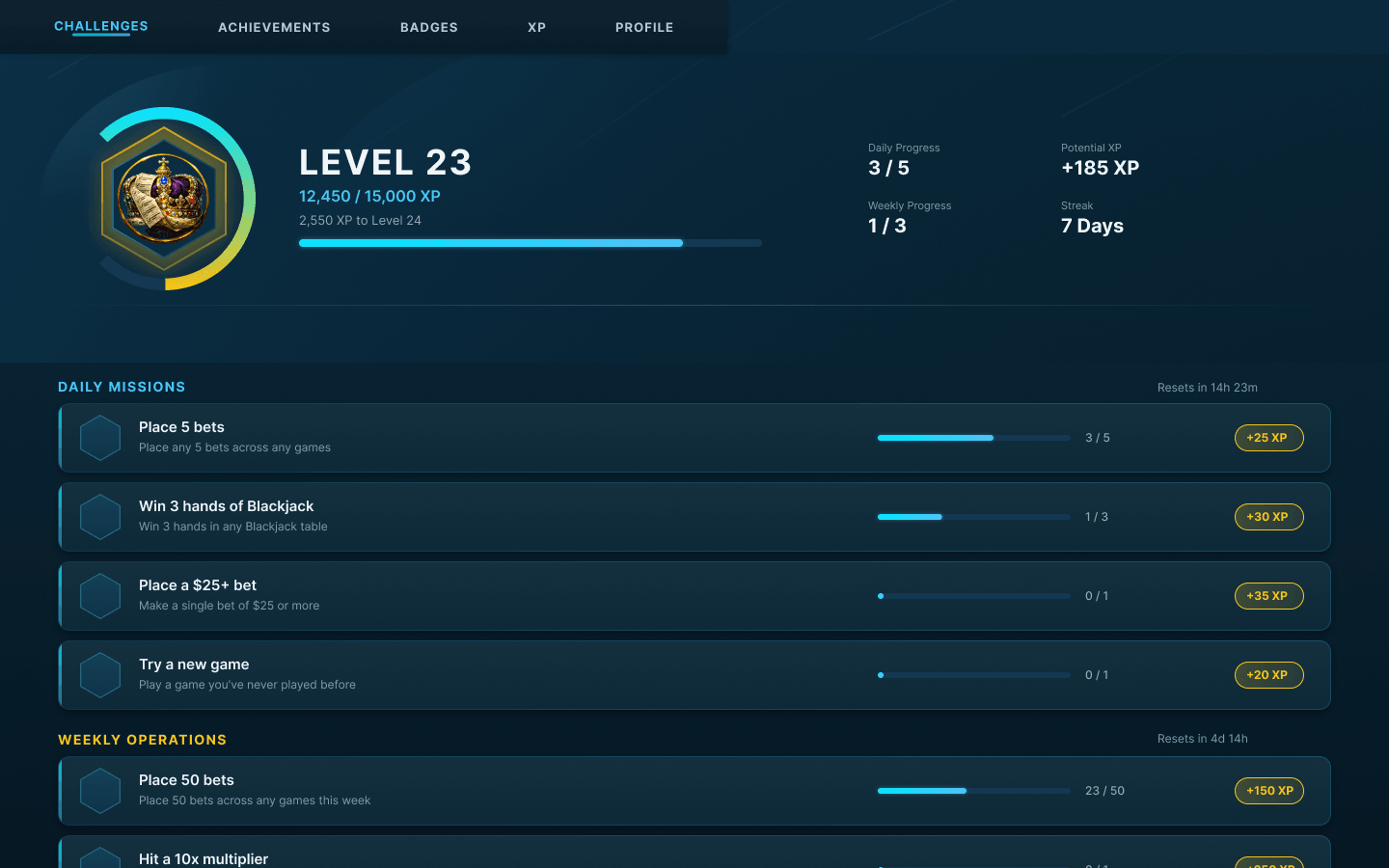Click the Try a new game progress bar

point(974,675)
